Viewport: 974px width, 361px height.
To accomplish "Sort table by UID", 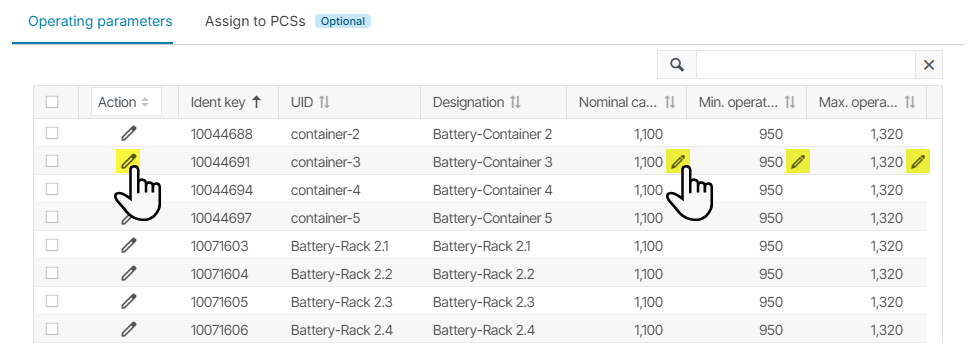I will point(324,103).
